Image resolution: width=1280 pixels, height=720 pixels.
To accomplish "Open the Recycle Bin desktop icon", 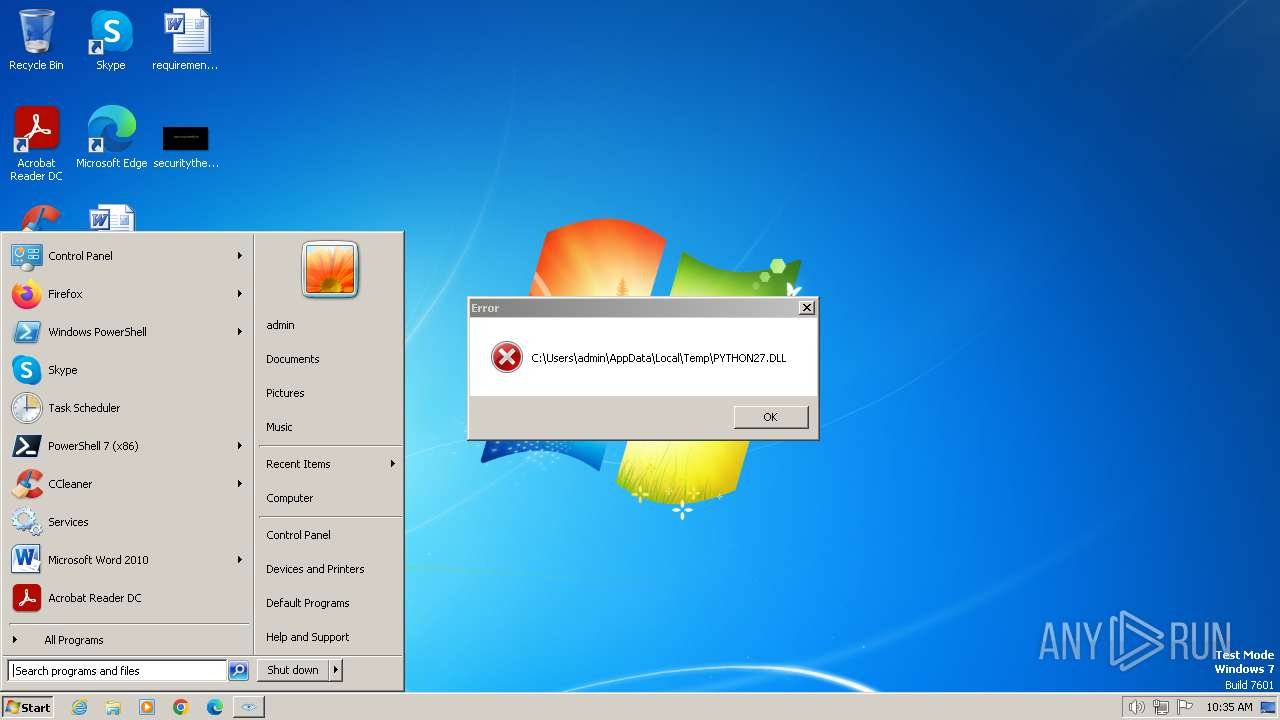I will point(36,40).
